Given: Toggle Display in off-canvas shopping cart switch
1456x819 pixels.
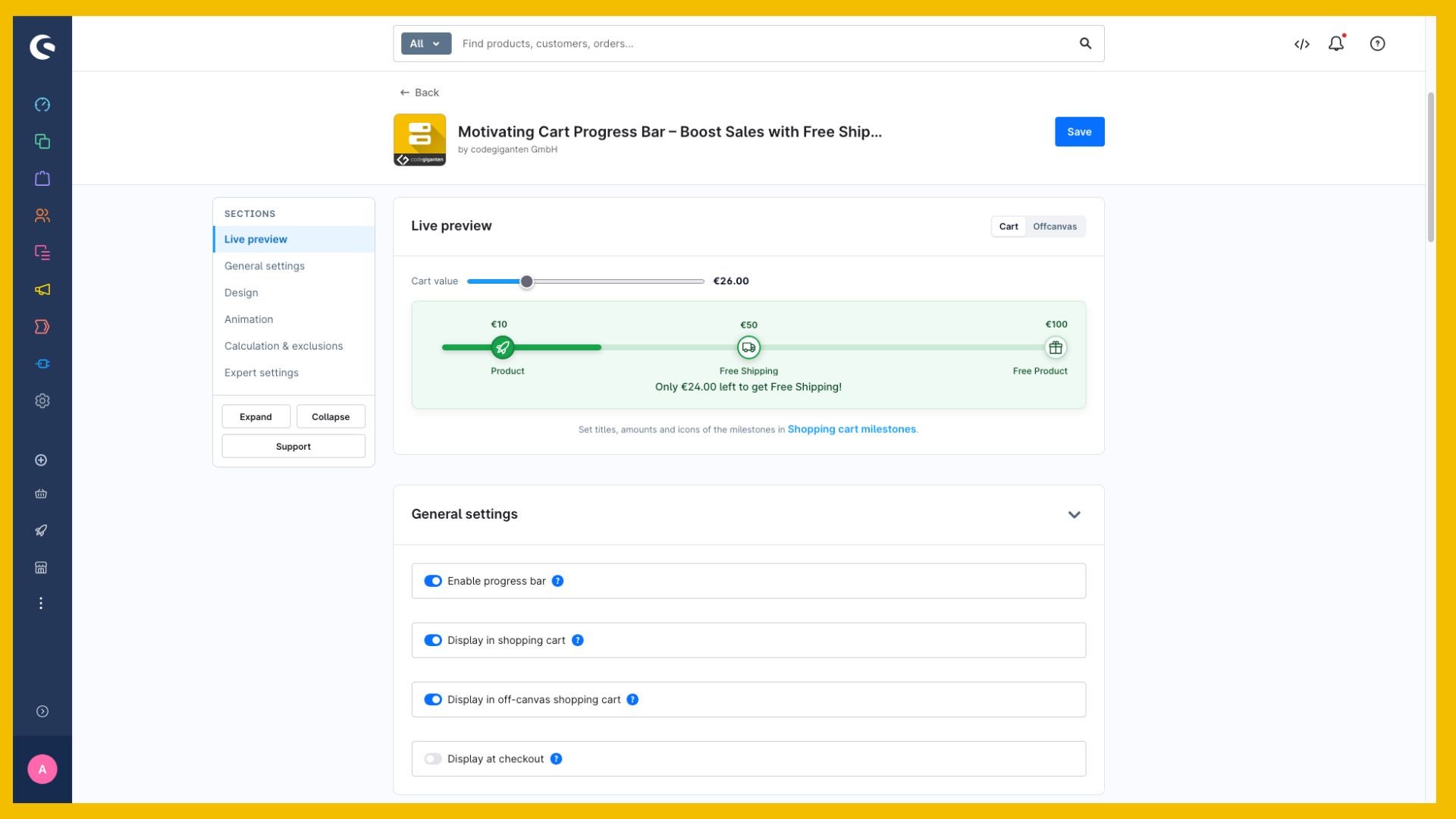Looking at the screenshot, I should click(433, 699).
